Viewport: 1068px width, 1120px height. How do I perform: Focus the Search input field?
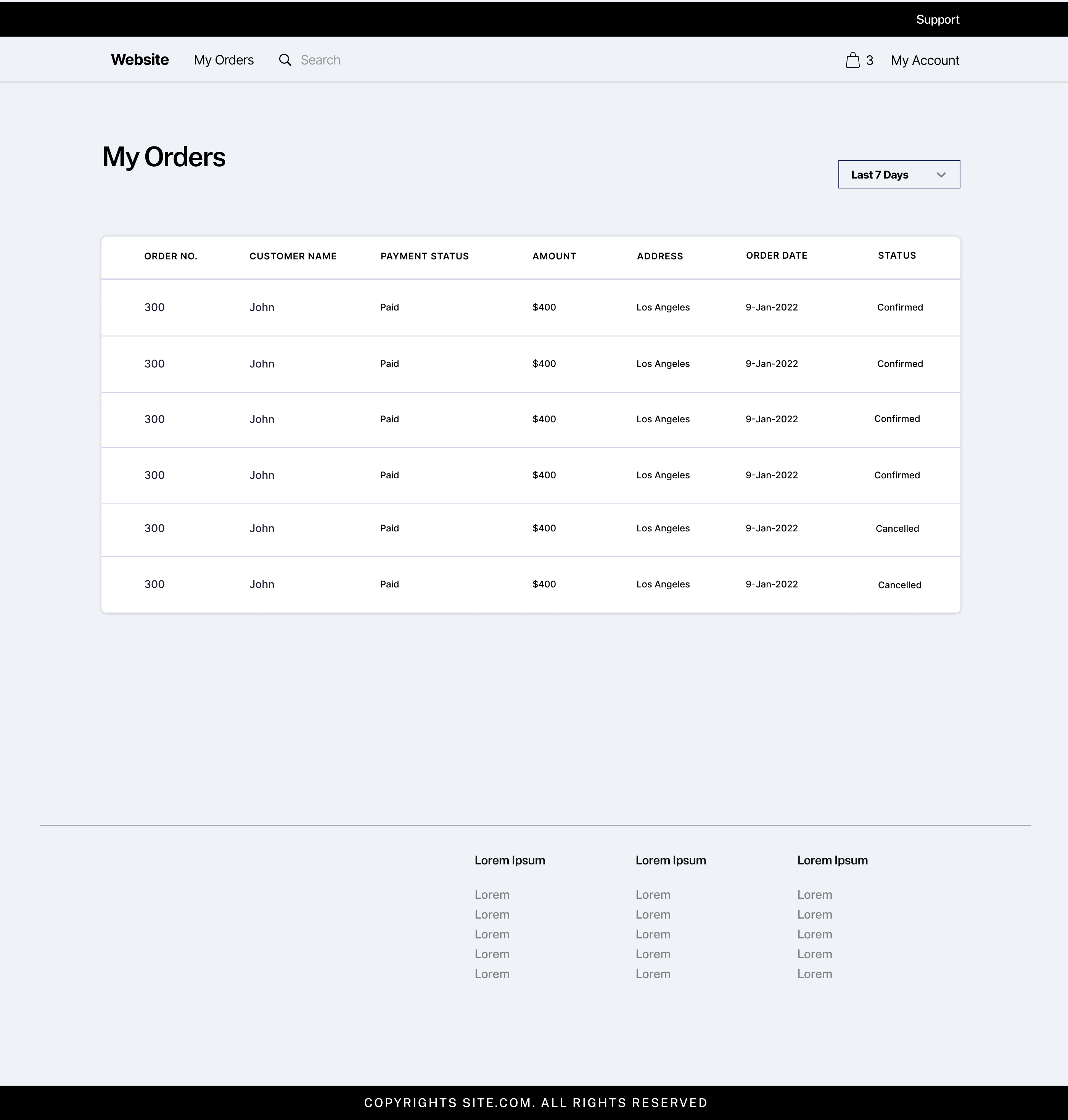[x=320, y=60]
